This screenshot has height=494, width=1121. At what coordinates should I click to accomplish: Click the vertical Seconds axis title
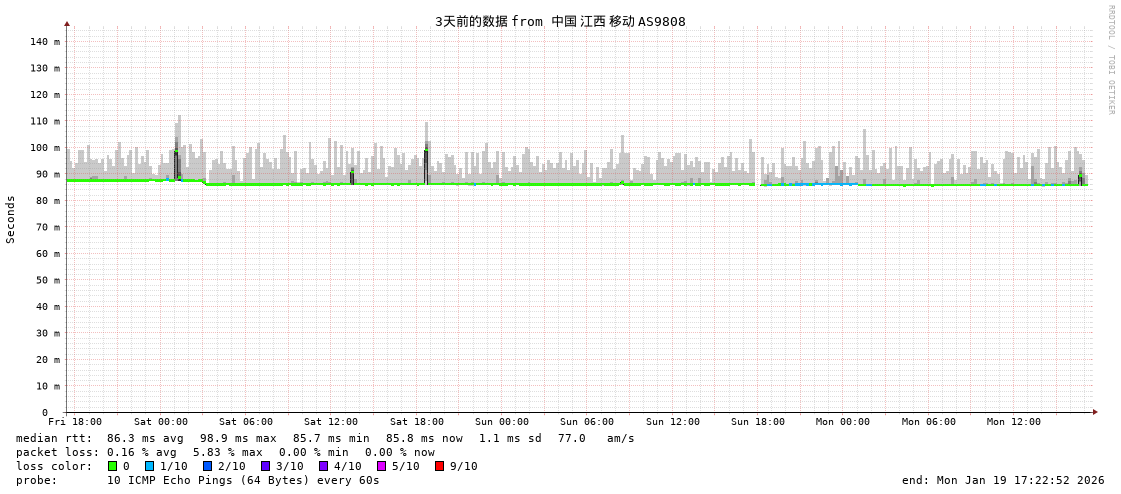11,219
